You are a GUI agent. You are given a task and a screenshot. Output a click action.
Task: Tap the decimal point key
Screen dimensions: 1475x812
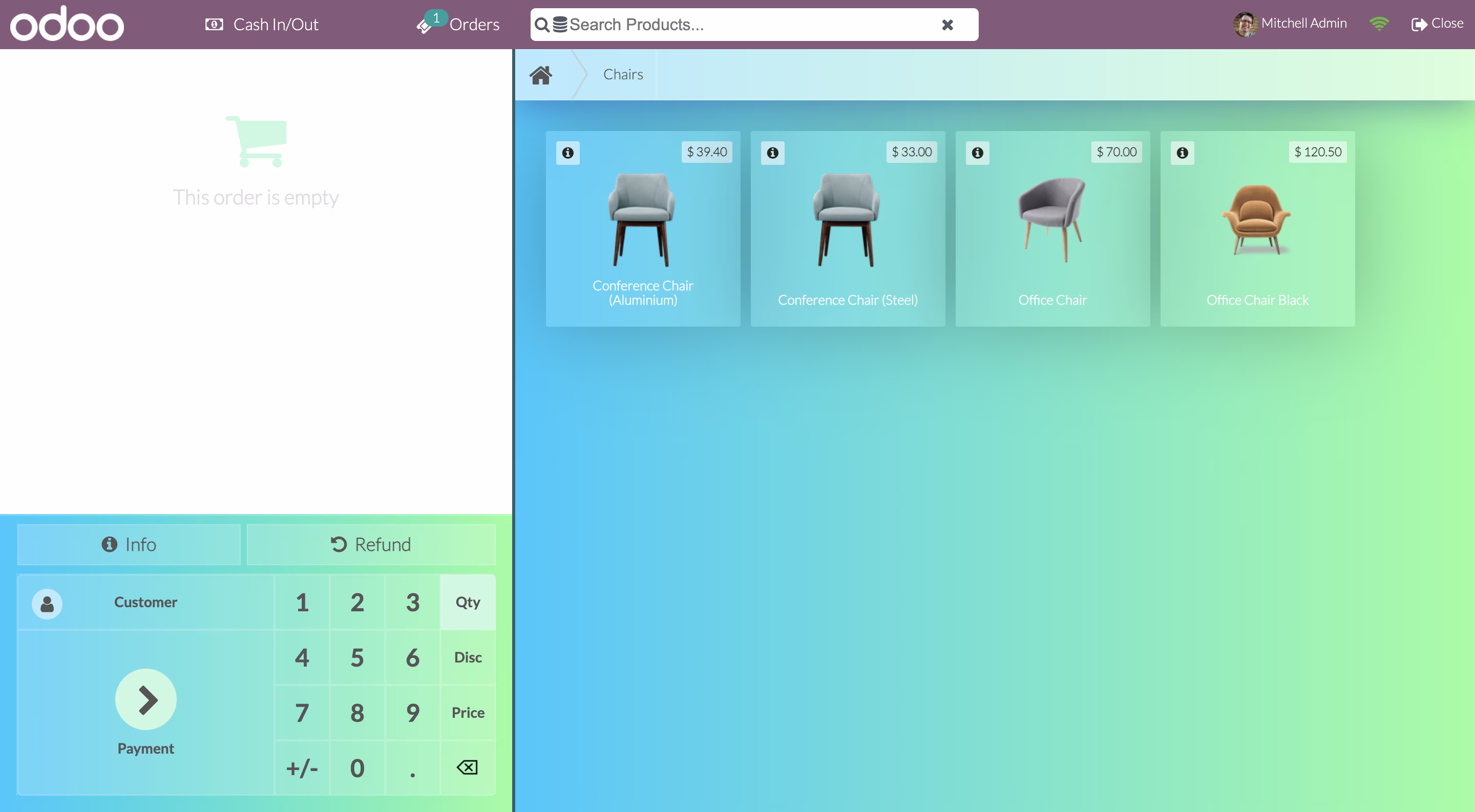pyautogui.click(x=413, y=768)
